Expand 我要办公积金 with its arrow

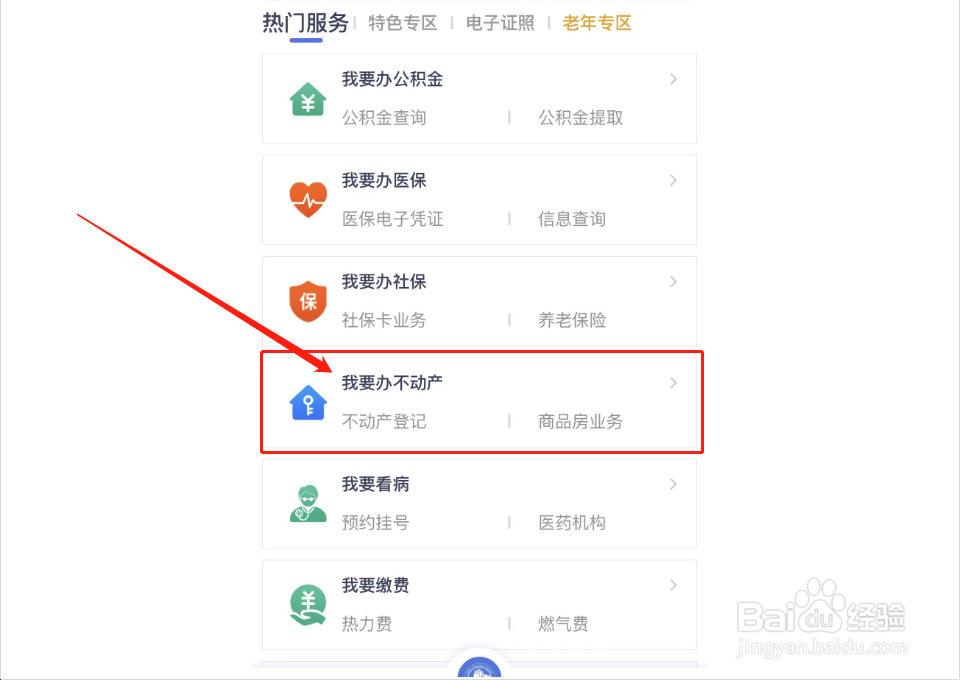673,79
